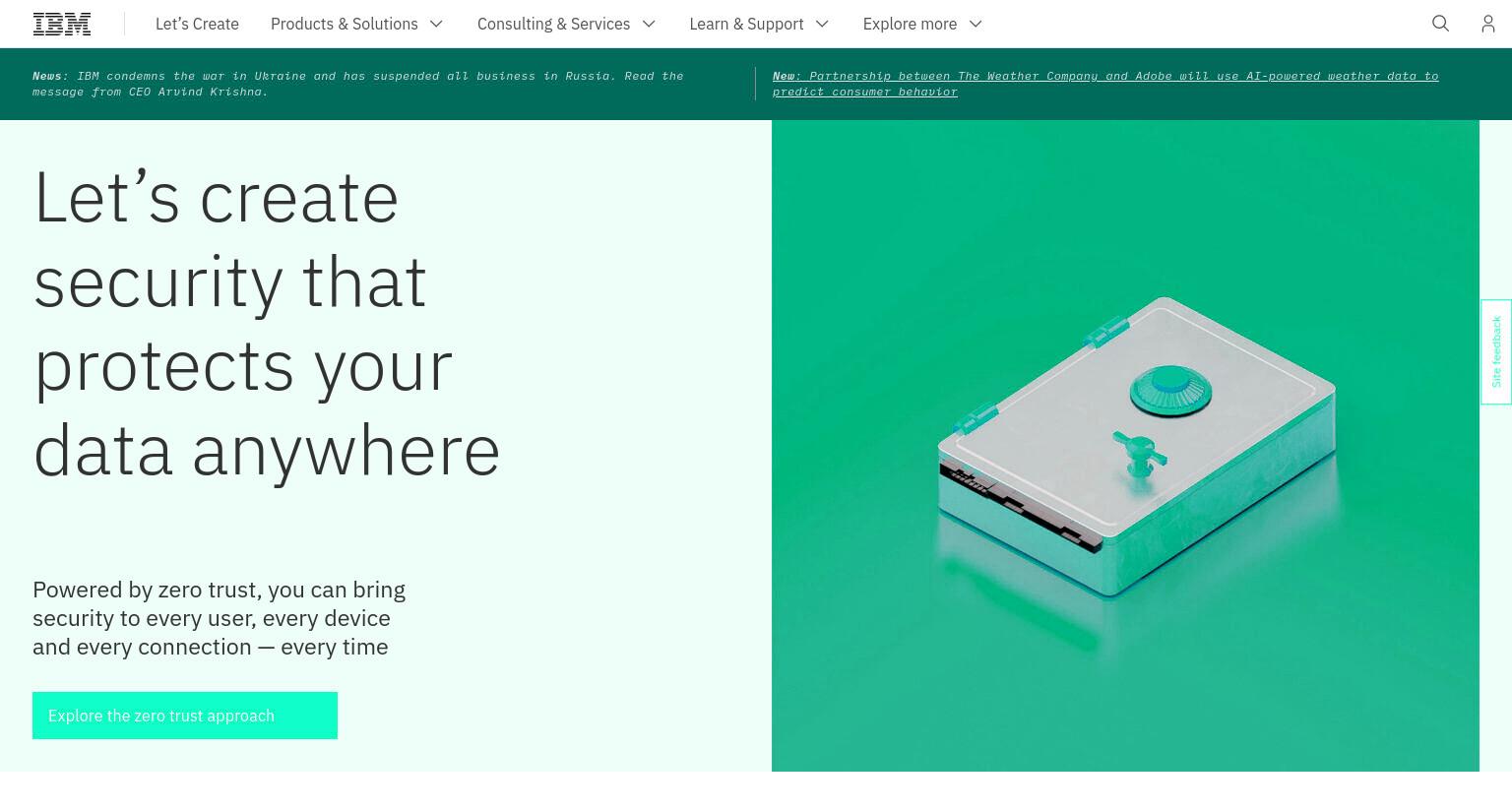Viewport: 1512px width, 811px height.
Task: Click the IBM logo
Action: tap(62, 24)
